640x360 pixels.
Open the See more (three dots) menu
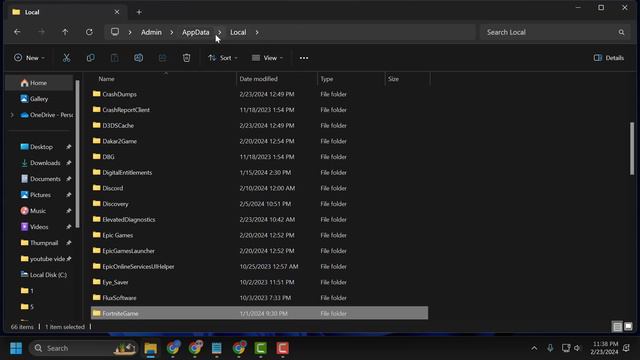point(304,58)
